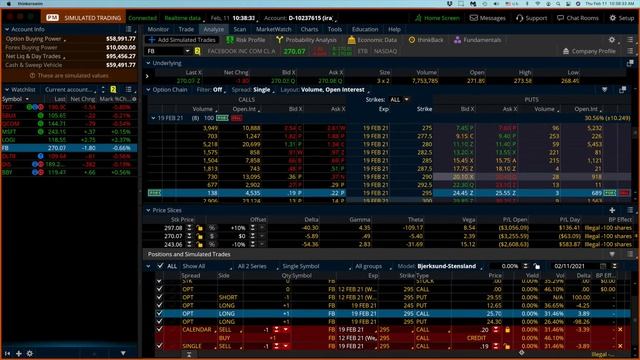
Task: Switch to the thinkBack view
Action: coord(426,40)
